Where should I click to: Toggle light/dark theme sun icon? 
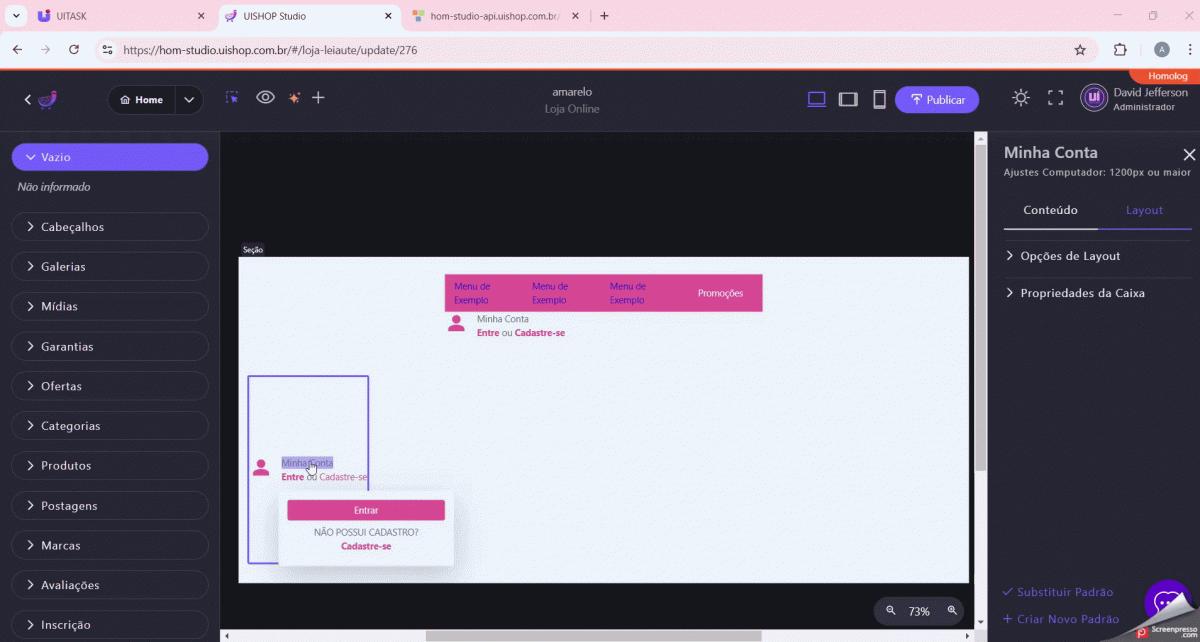[1020, 98]
